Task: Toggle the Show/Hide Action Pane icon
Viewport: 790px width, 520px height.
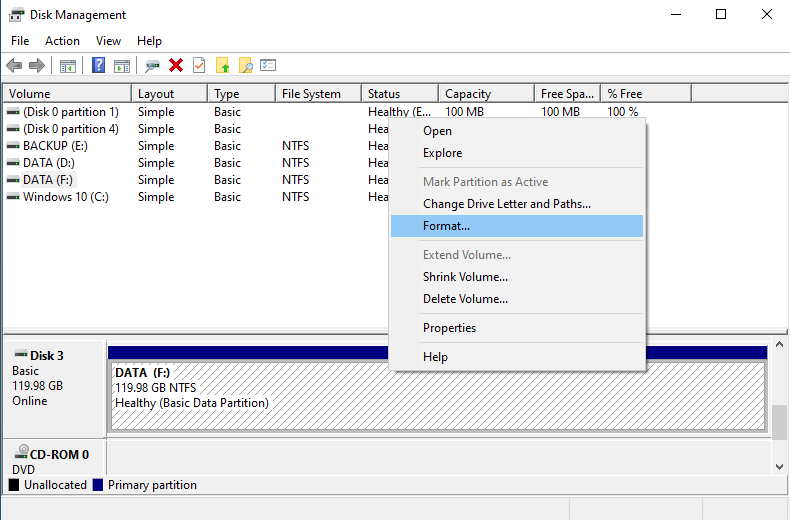Action: (x=122, y=66)
